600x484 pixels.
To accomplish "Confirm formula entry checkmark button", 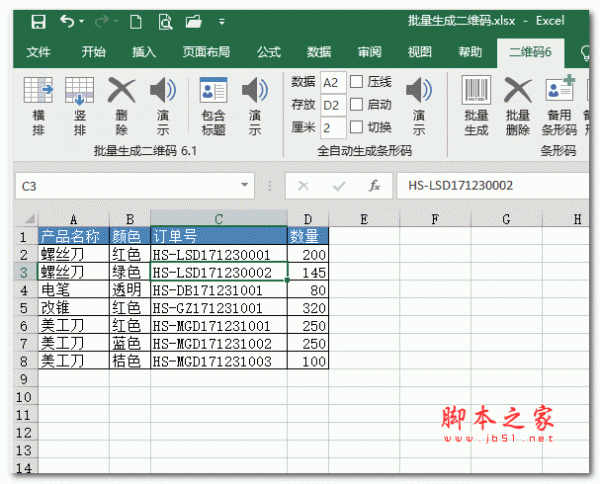I will [x=339, y=186].
